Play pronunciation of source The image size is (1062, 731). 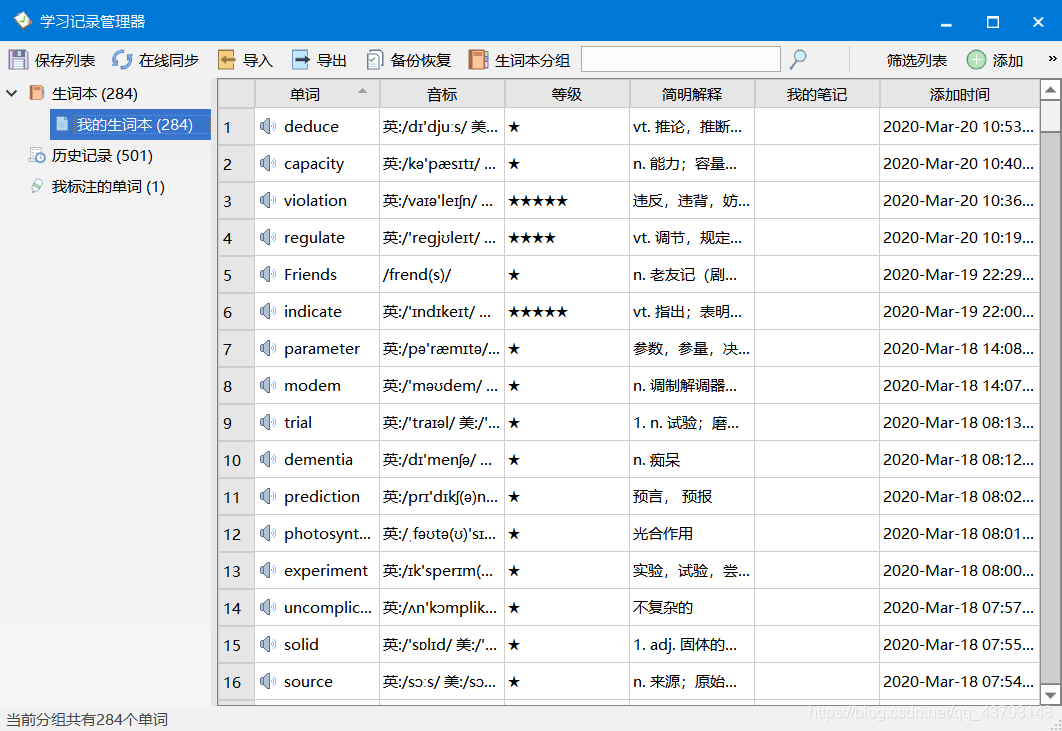(268, 681)
